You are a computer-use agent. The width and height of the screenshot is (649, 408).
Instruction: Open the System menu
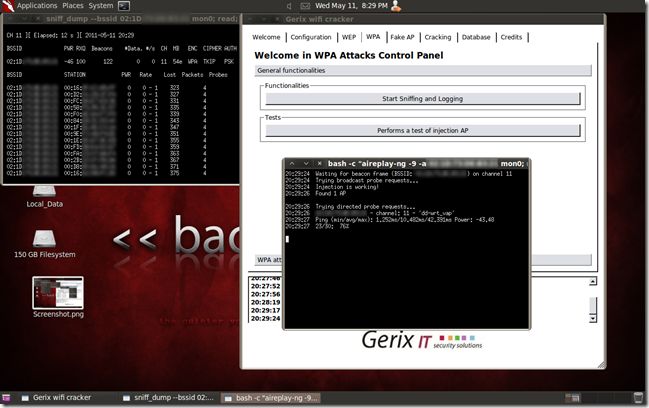(101, 6)
